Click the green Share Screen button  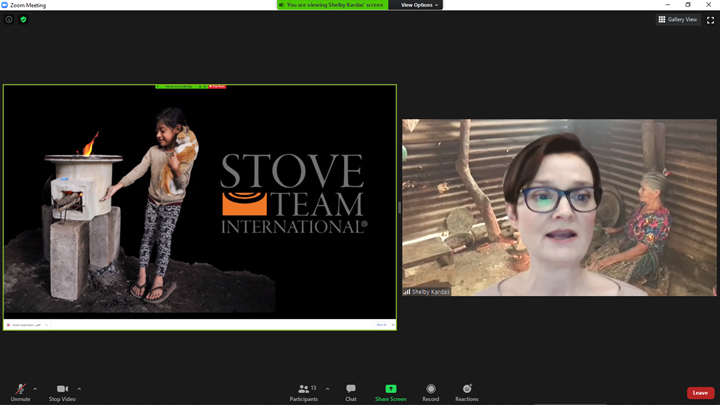pos(391,393)
